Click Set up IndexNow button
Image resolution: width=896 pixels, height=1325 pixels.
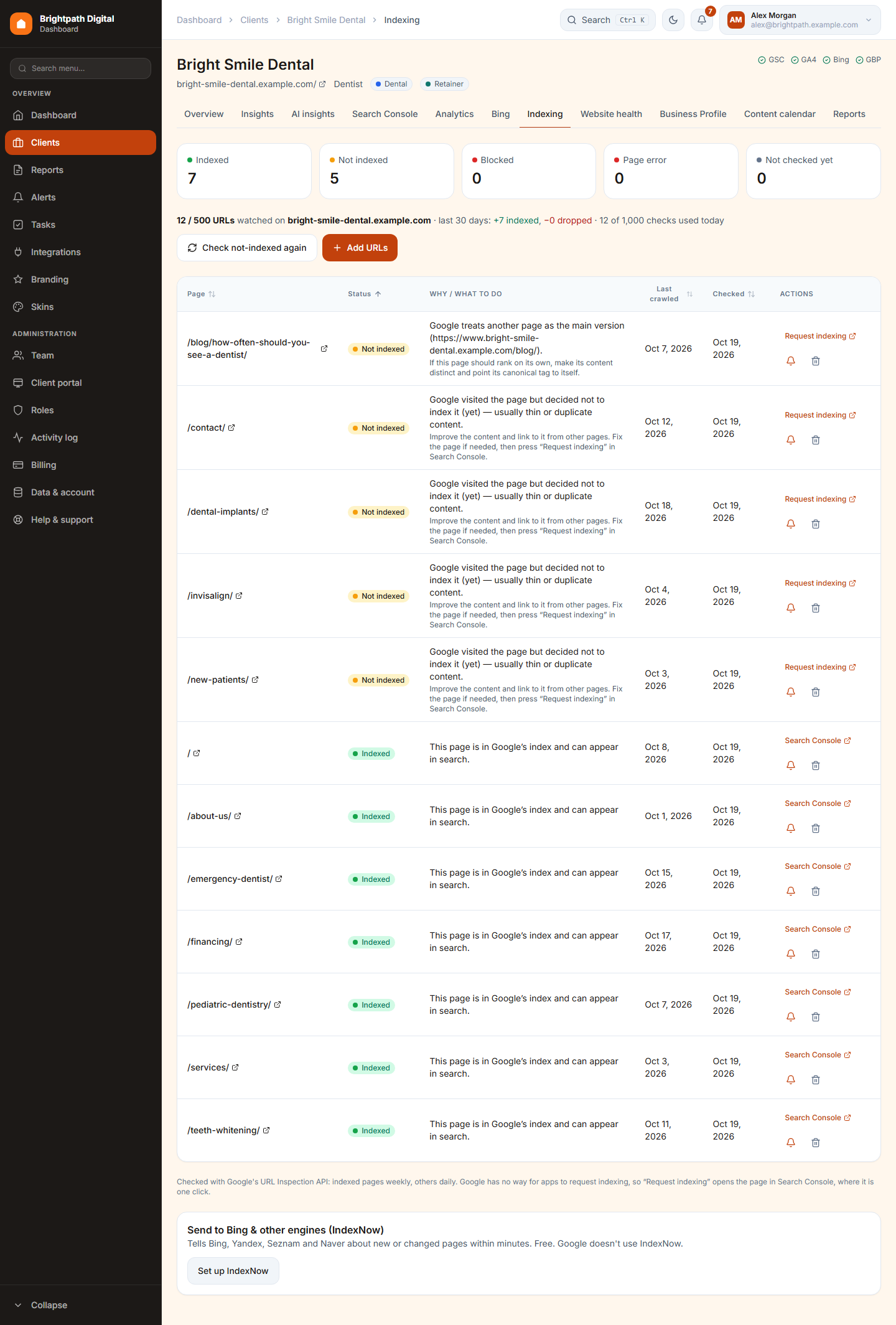[233, 1271]
